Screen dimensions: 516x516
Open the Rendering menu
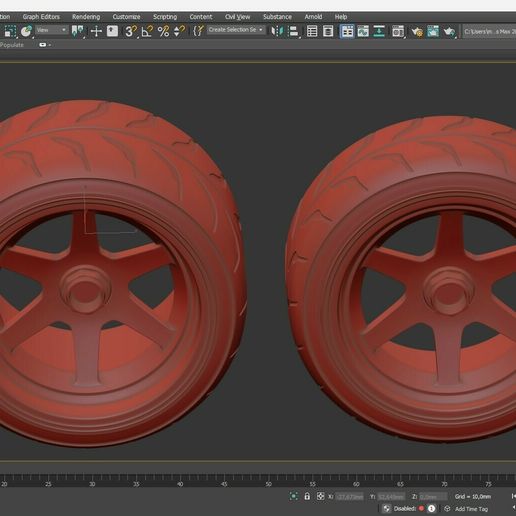[x=86, y=17]
